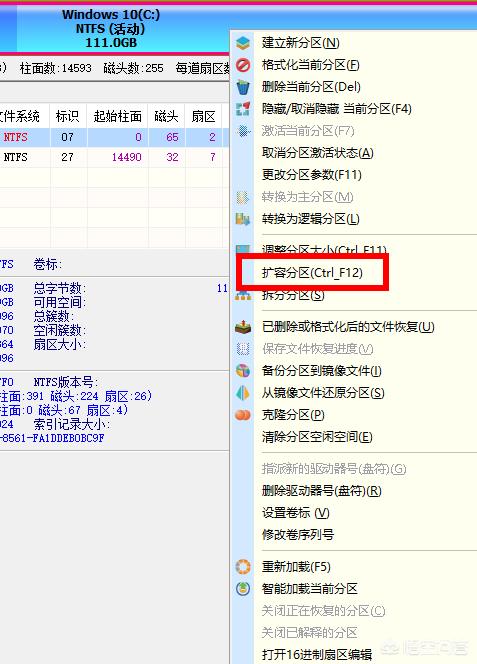Select 建立新分区(N) menu entry
The height and width of the screenshot is (664, 477).
tap(300, 43)
